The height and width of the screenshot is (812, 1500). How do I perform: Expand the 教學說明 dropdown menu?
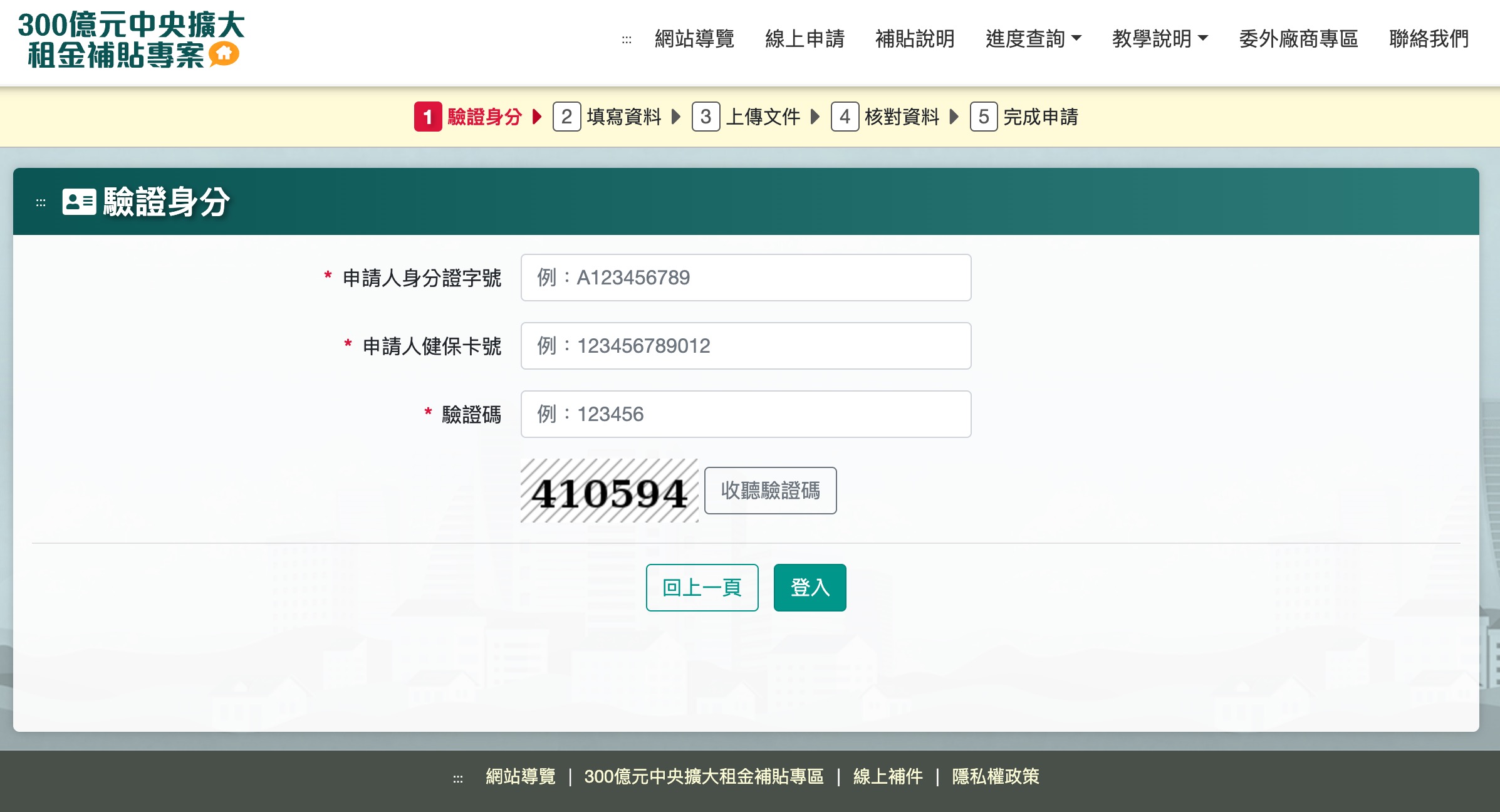point(1160,39)
